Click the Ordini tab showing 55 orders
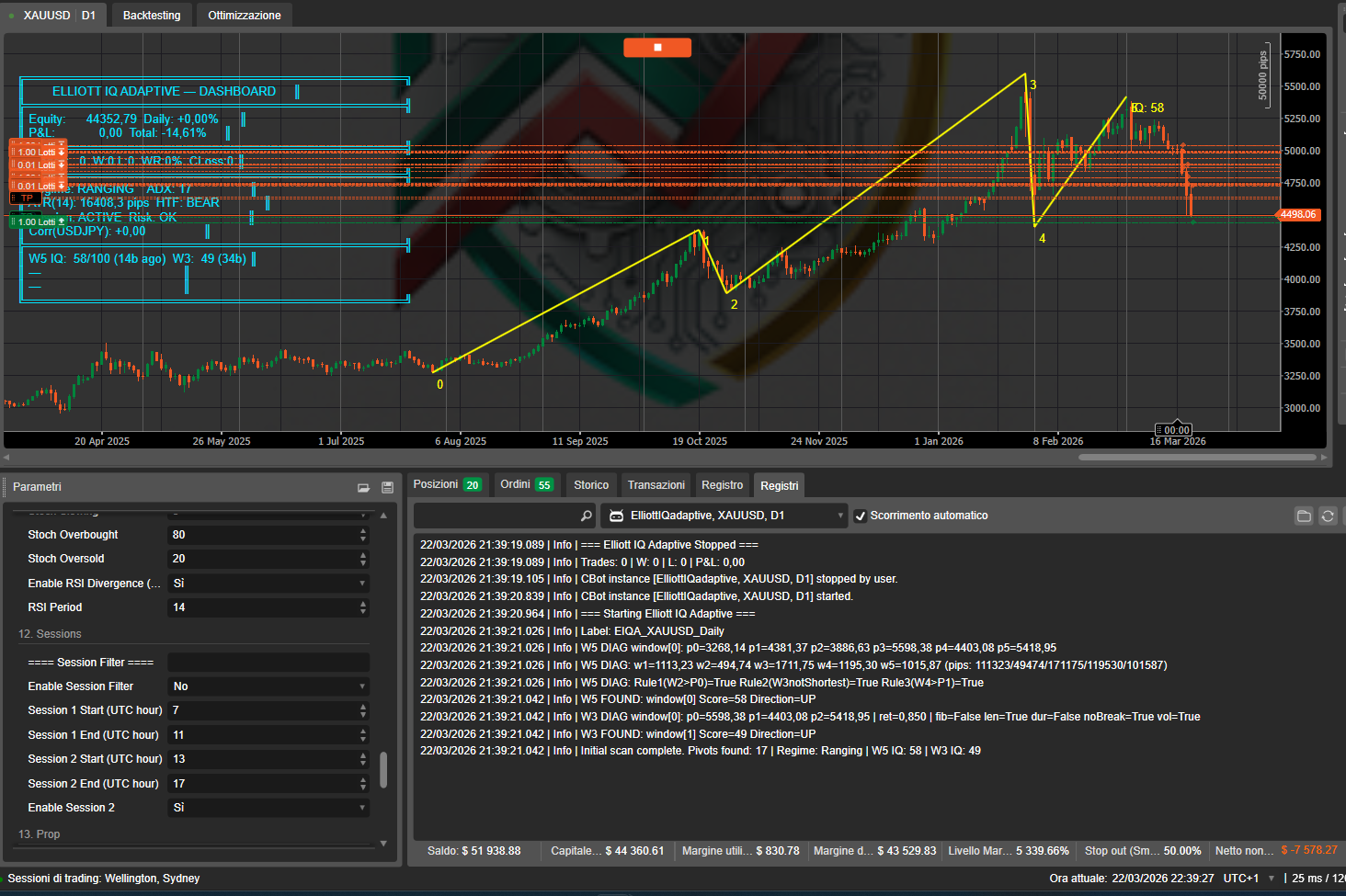Screen dimensions: 1346x896 coord(527,484)
